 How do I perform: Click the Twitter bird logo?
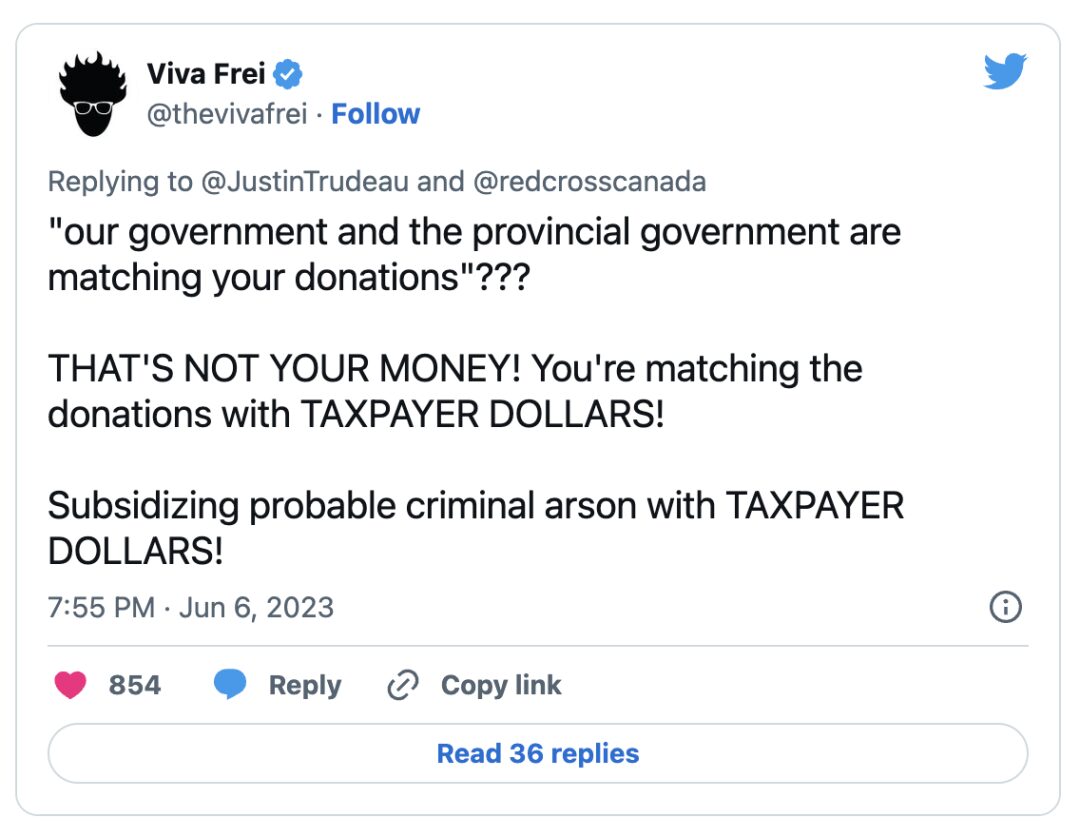tap(1005, 71)
